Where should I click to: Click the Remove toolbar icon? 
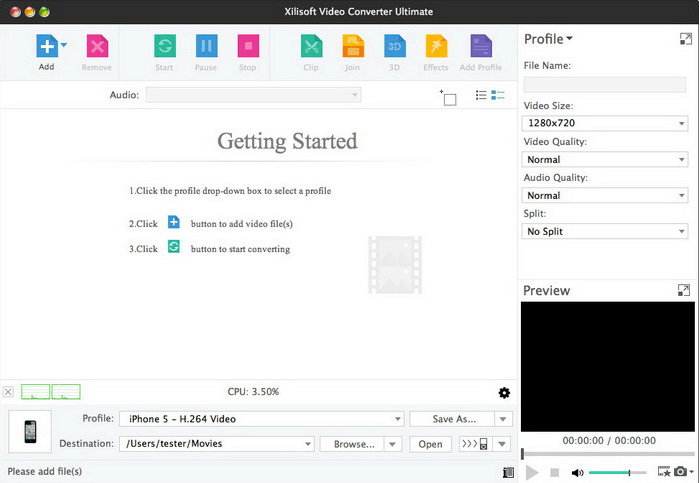97,46
